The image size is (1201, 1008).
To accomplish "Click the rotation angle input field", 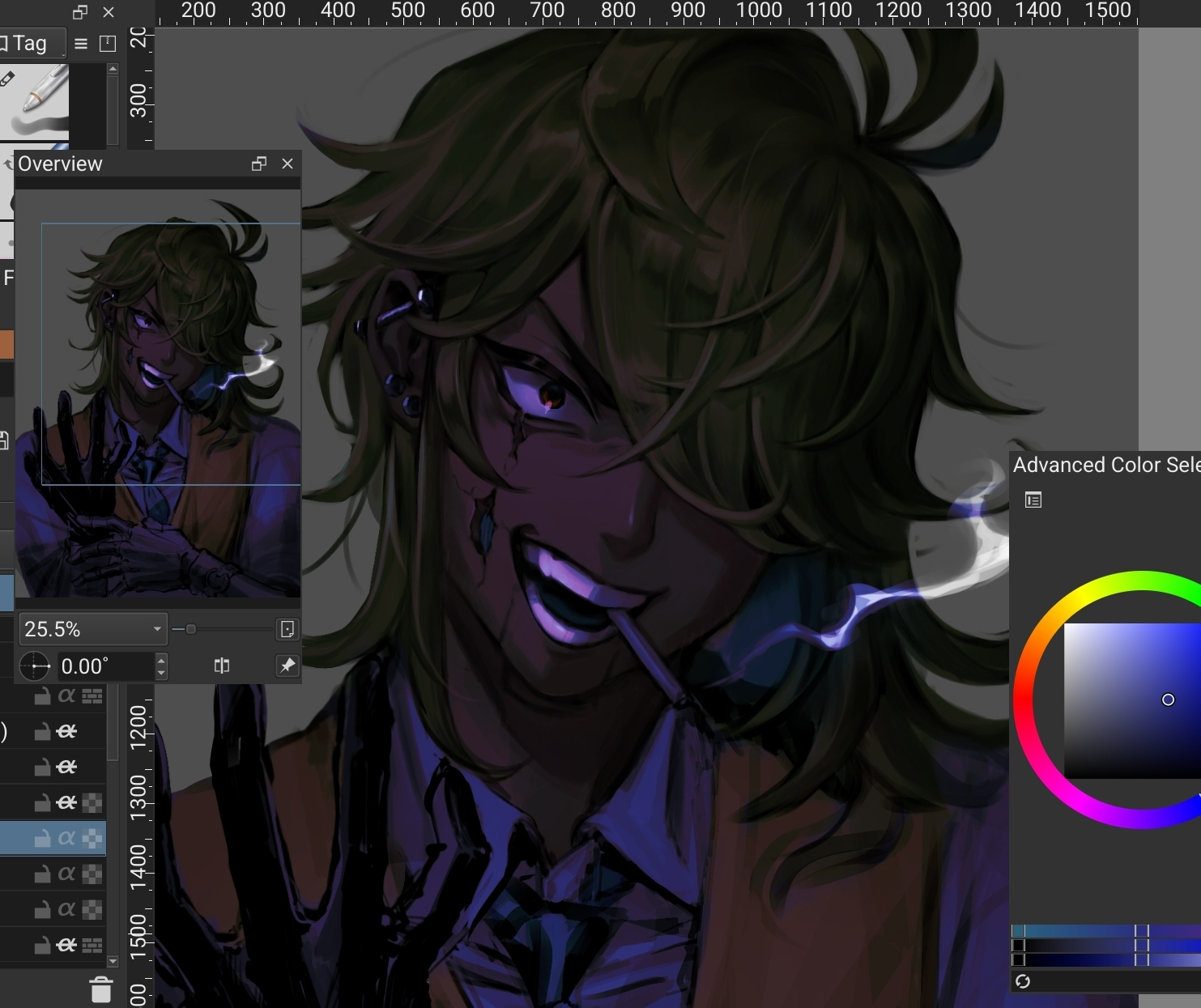I will click(105, 666).
